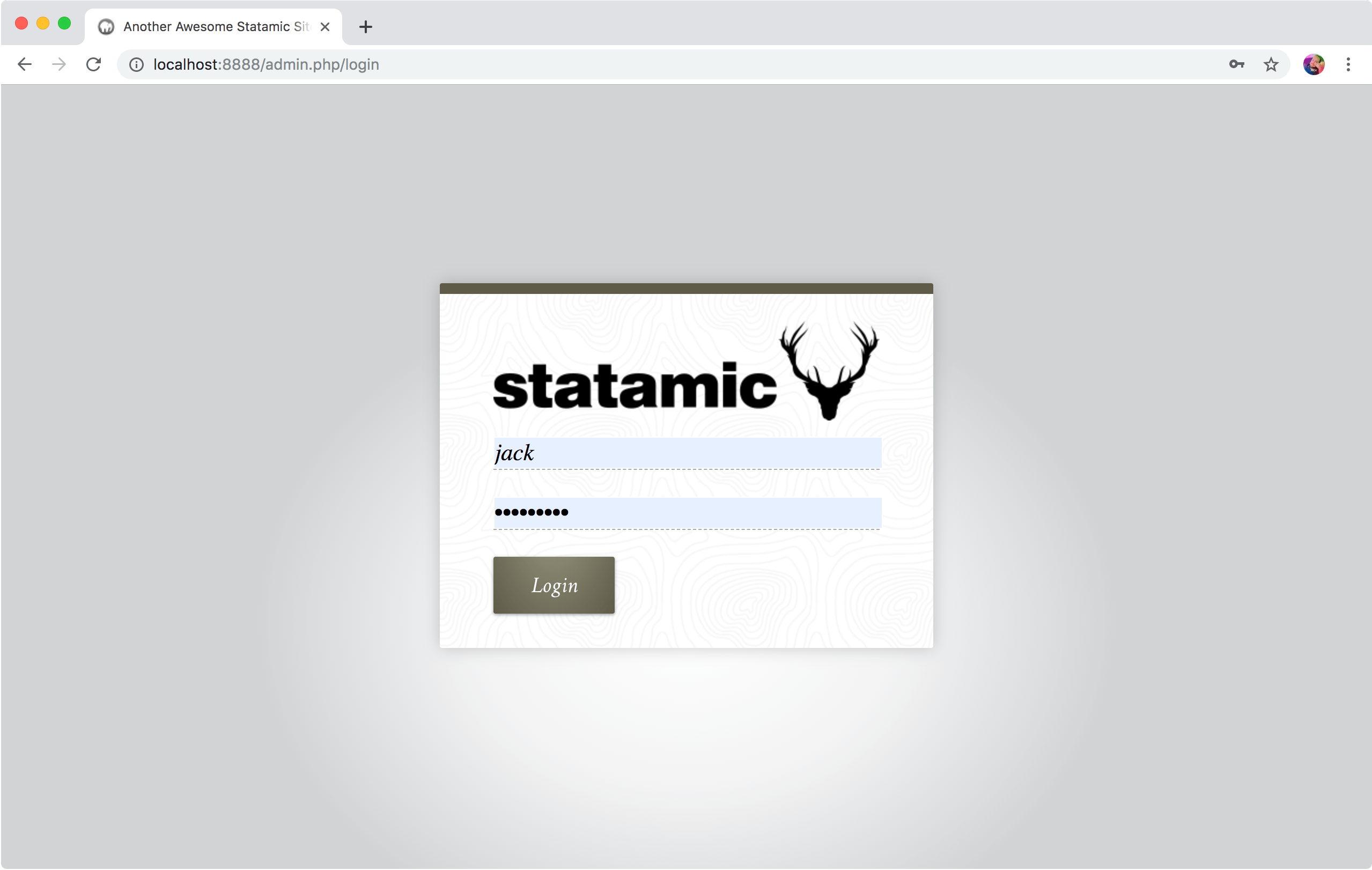
Task: Open Chrome three-dot menu
Action: point(1348,64)
